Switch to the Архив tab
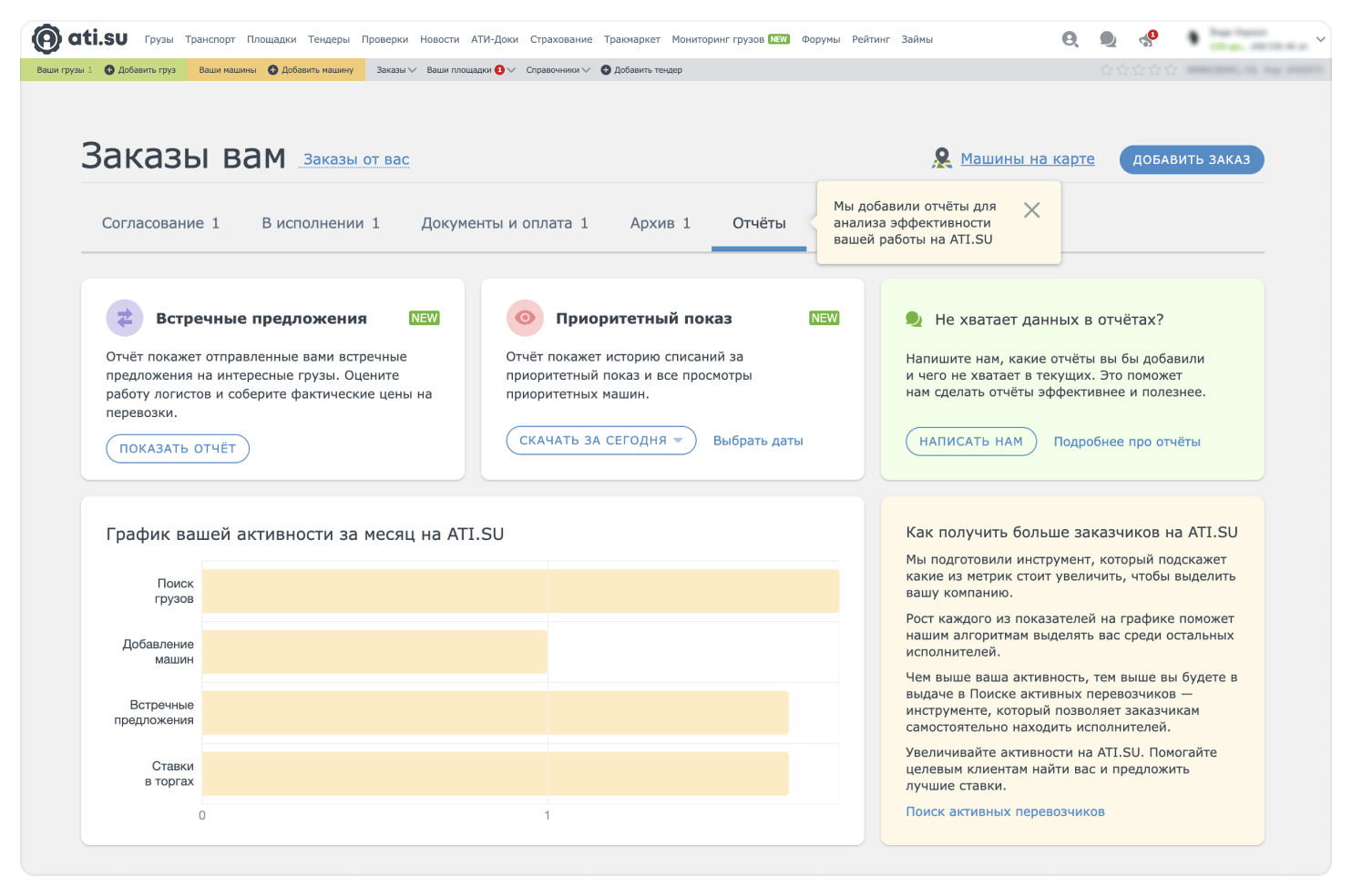This screenshot has width=1352, height=896. [x=661, y=223]
